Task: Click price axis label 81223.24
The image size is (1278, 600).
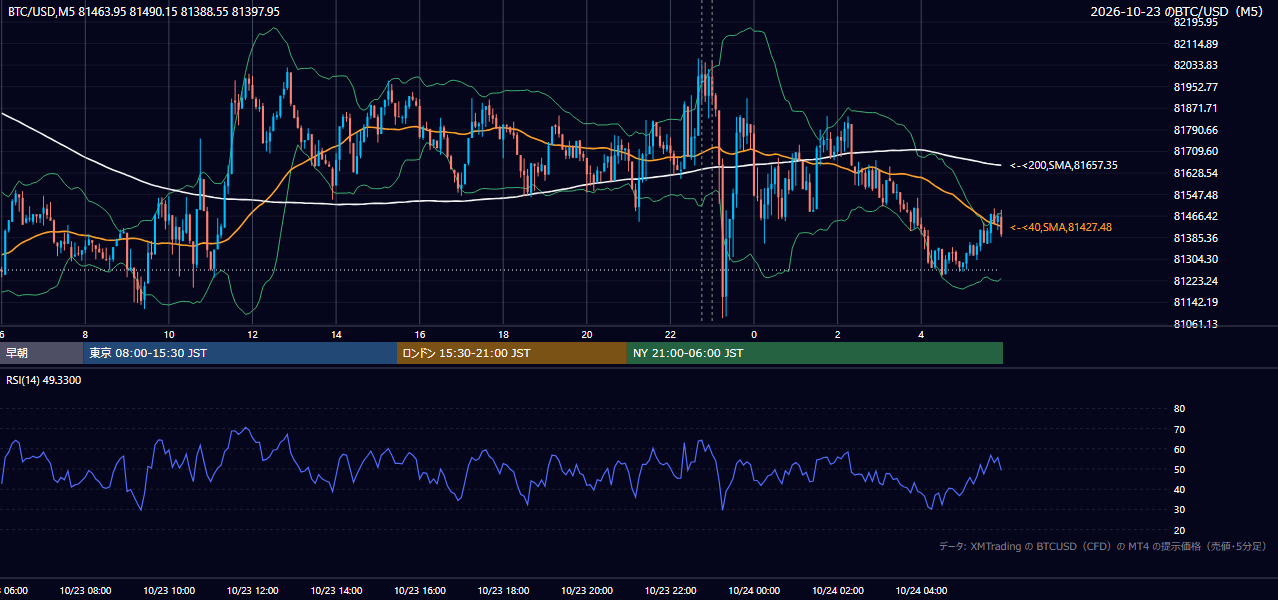Action: pos(1196,281)
